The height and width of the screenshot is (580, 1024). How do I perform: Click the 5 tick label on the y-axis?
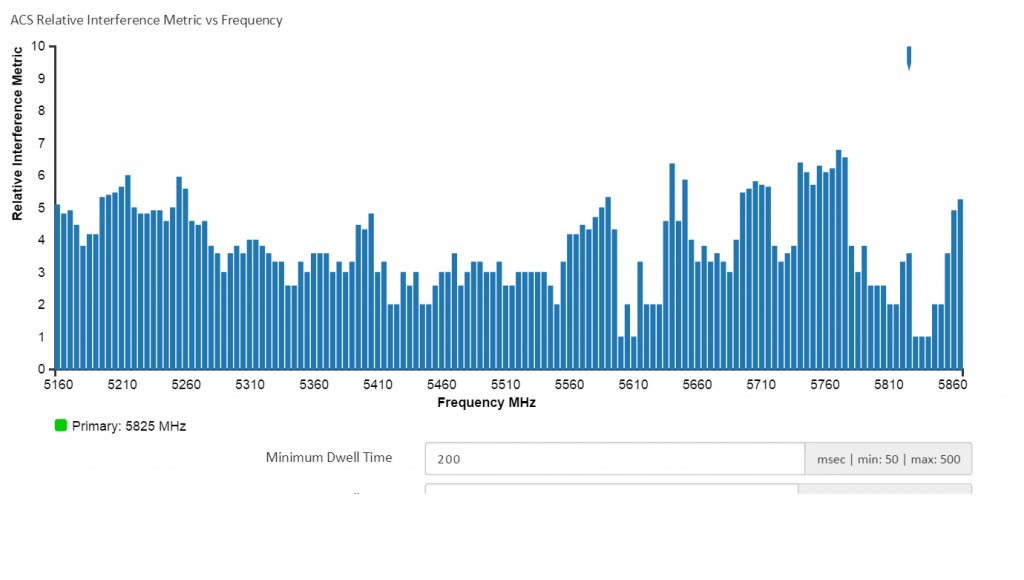(x=41, y=208)
